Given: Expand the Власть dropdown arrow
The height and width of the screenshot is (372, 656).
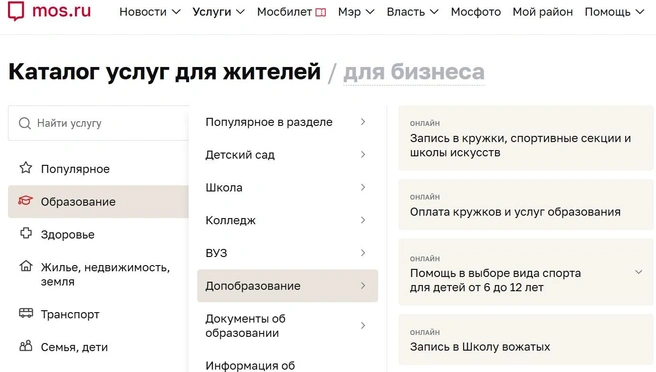Looking at the screenshot, I should (434, 12).
